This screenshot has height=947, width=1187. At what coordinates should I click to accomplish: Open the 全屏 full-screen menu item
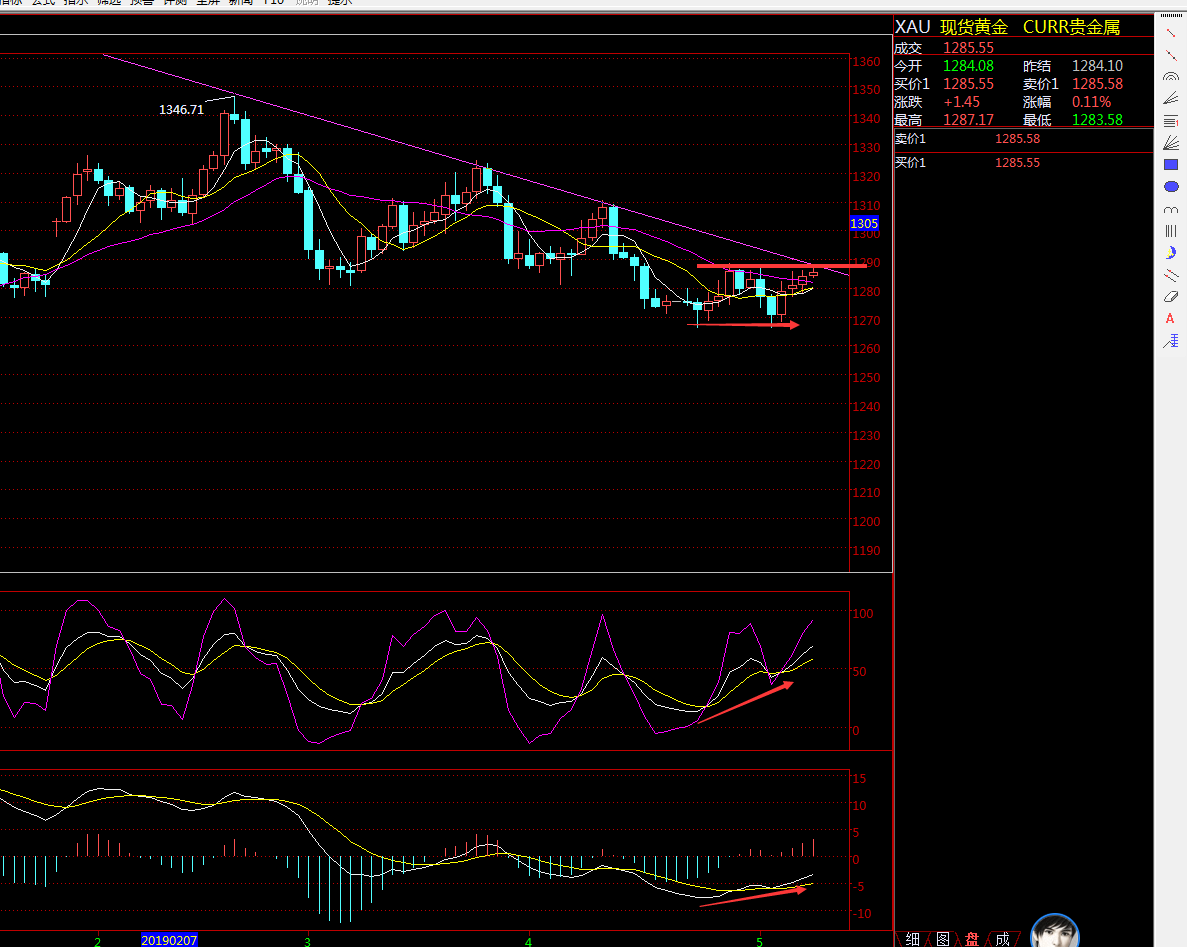pos(208,2)
